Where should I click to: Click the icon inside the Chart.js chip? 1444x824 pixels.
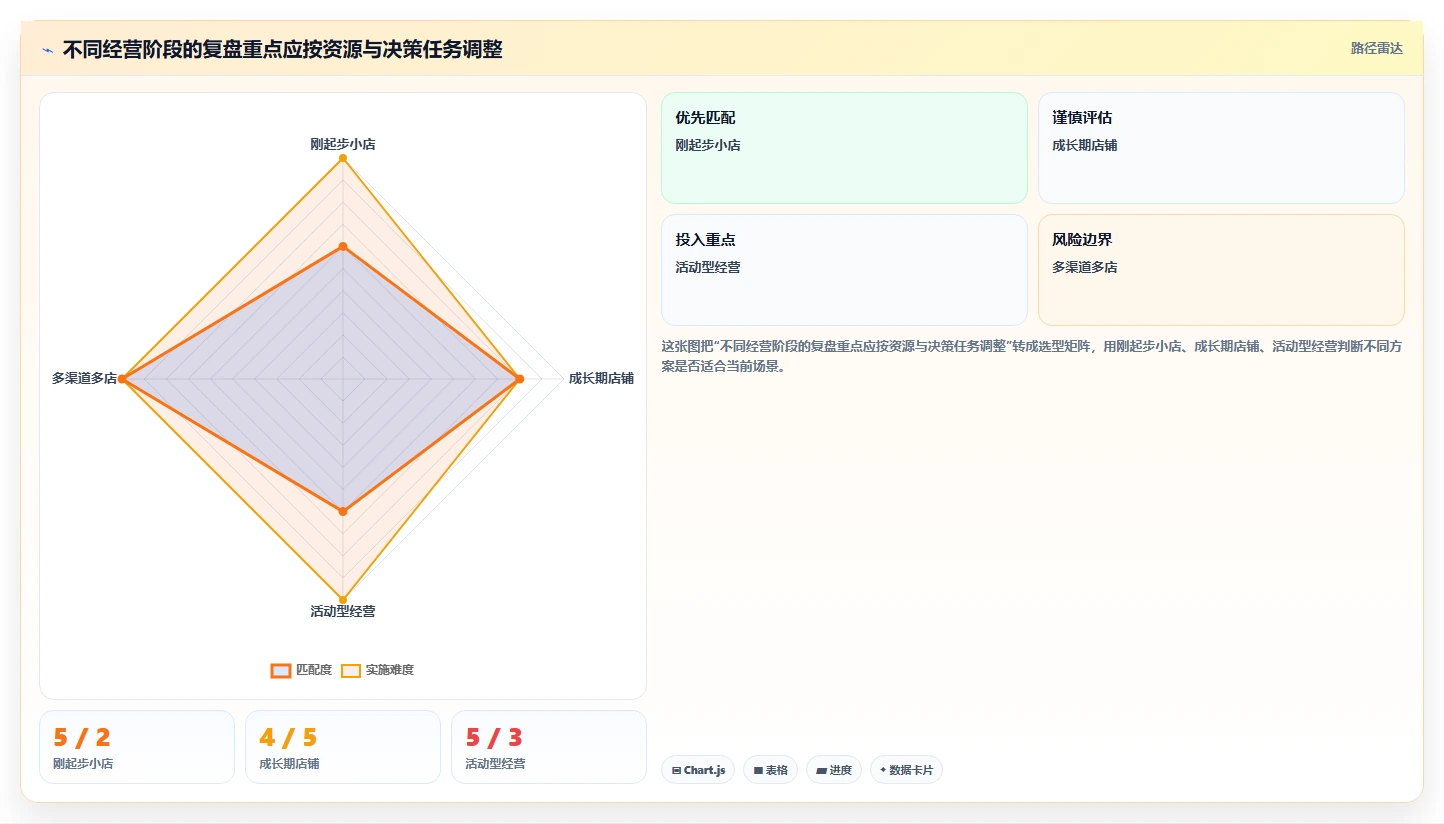coord(677,771)
